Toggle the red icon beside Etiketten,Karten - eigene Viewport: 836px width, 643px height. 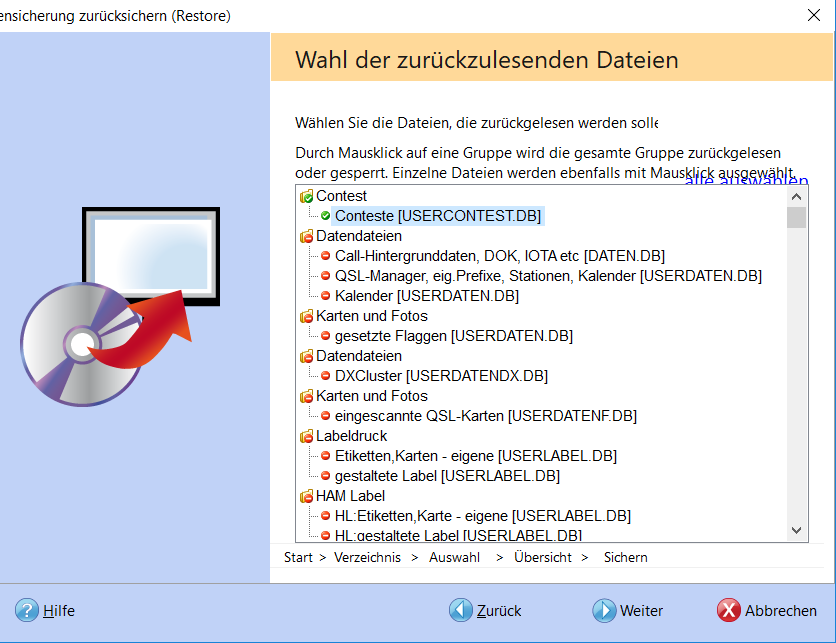click(325, 456)
